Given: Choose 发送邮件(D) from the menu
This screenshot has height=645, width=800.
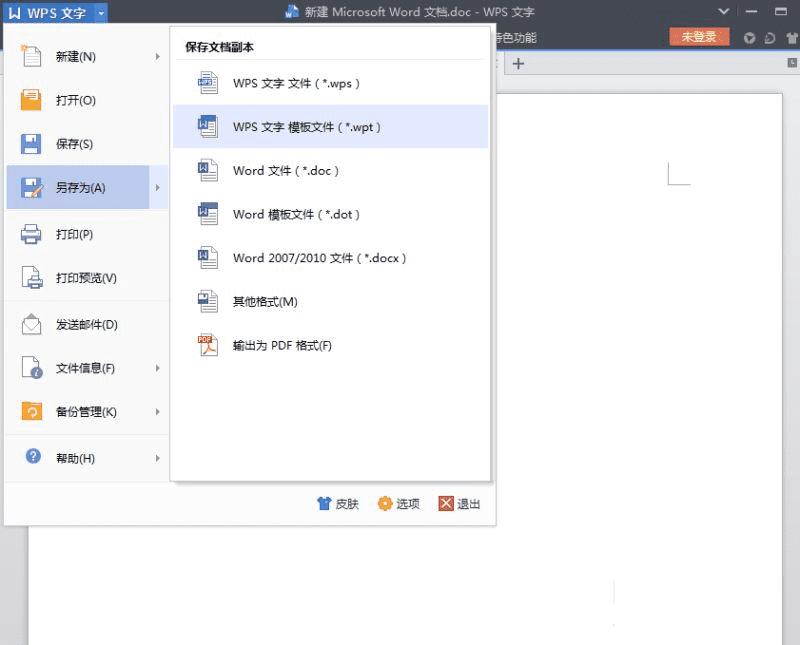Looking at the screenshot, I should [87, 325].
